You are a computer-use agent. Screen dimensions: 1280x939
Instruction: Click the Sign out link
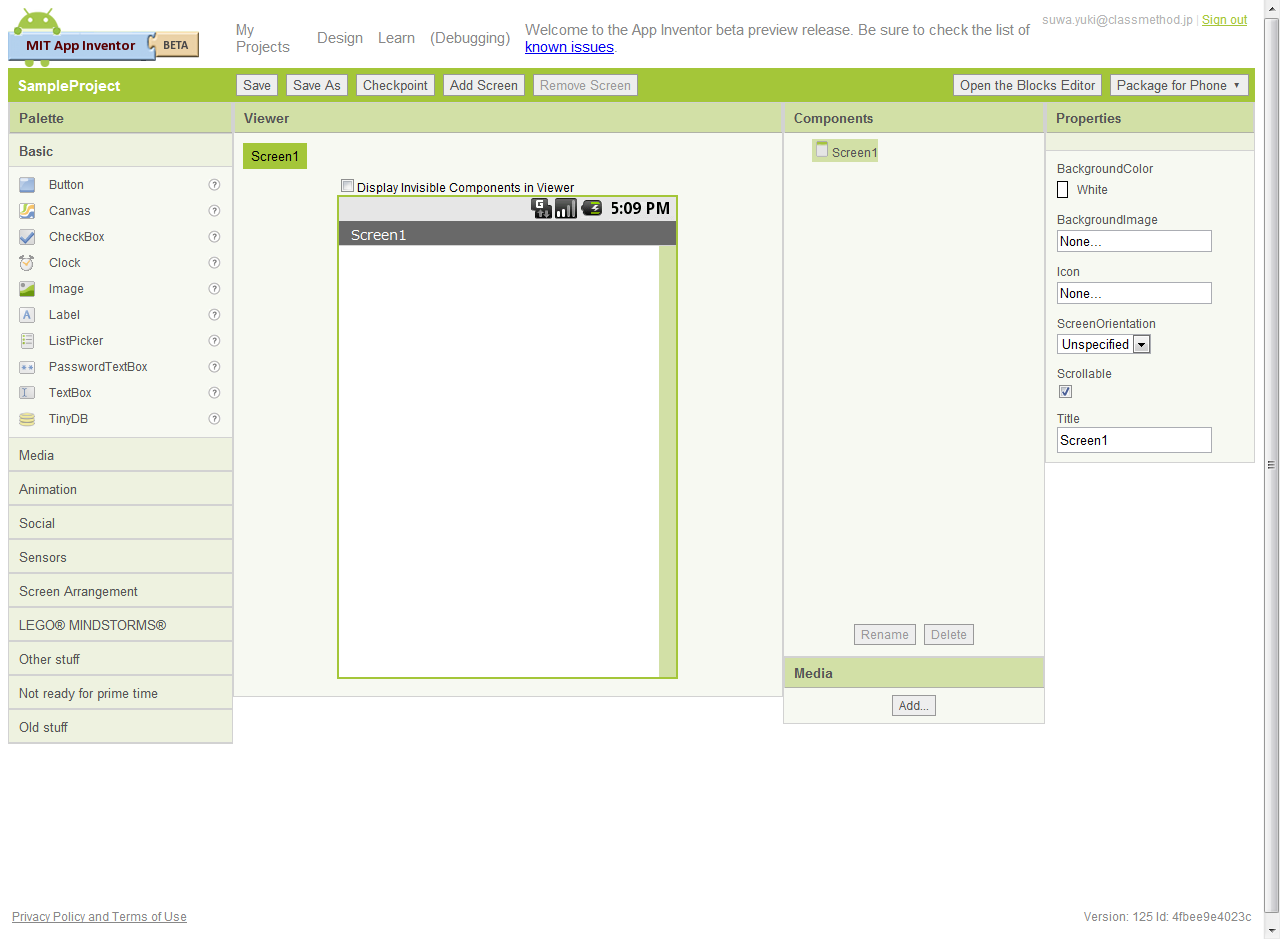pyautogui.click(x=1224, y=20)
